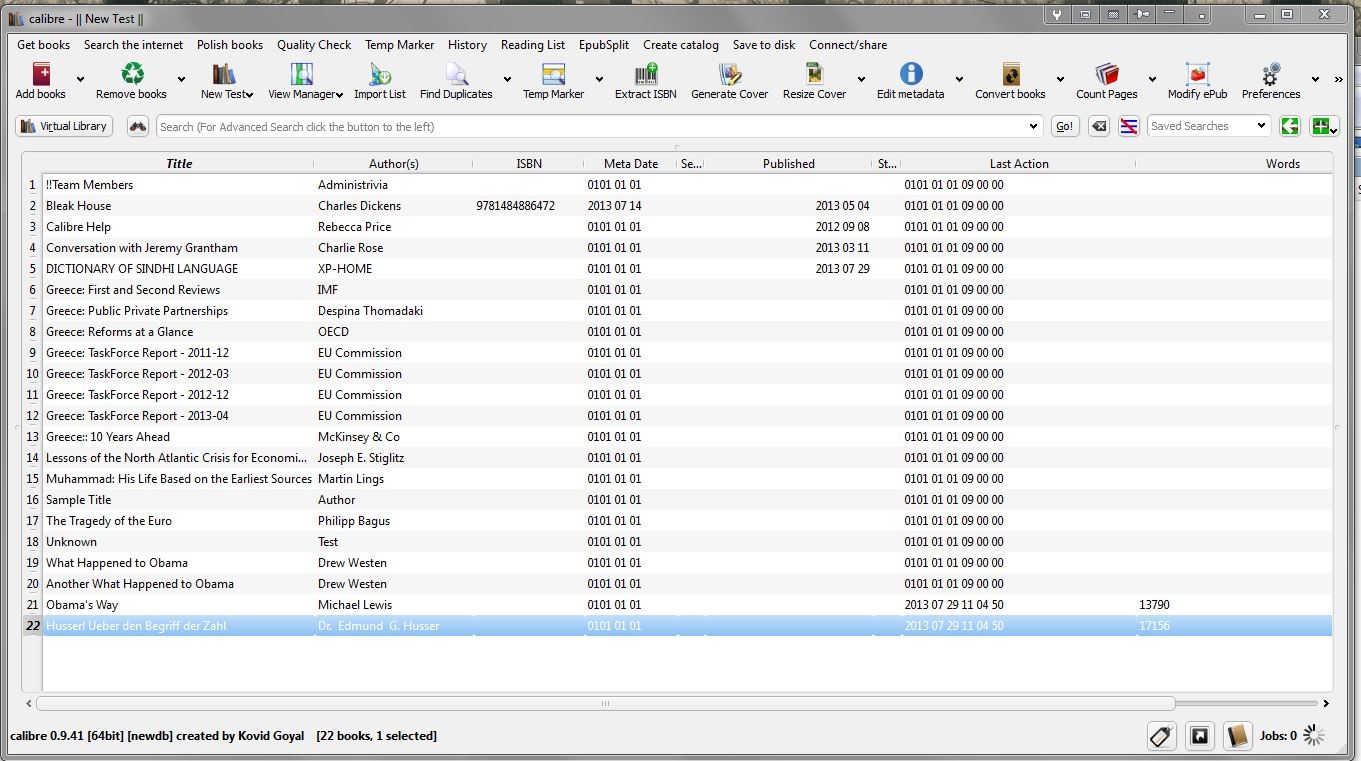The width and height of the screenshot is (1361, 761).
Task: Click the green left-arrow icon beside Saved Searches
Action: pos(1290,126)
